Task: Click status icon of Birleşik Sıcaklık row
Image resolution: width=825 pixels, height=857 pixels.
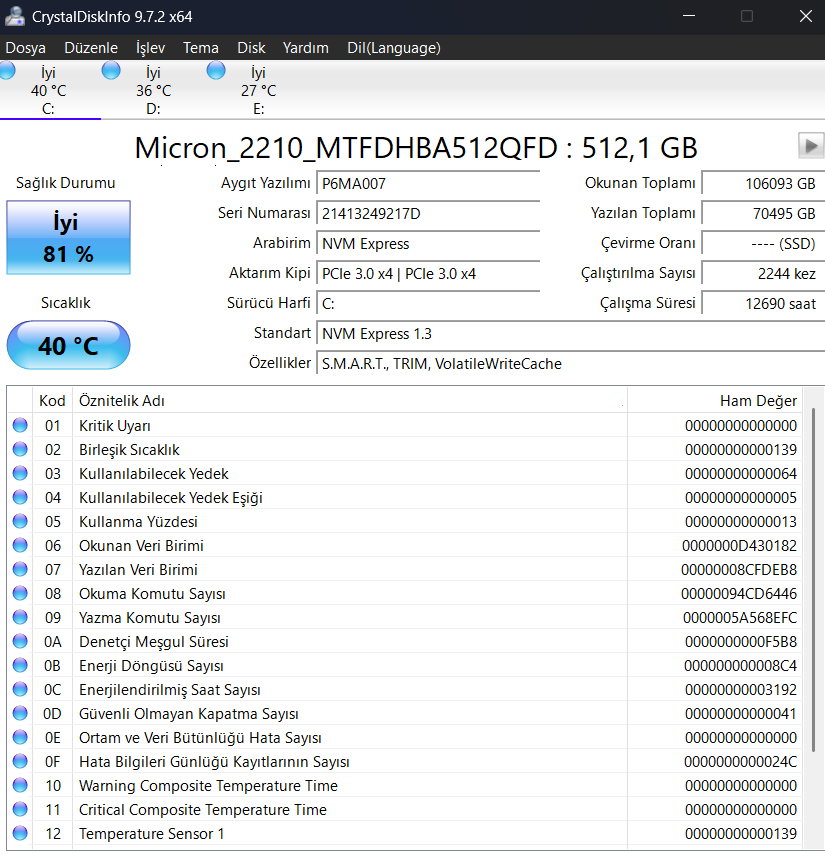Action: click(20, 449)
